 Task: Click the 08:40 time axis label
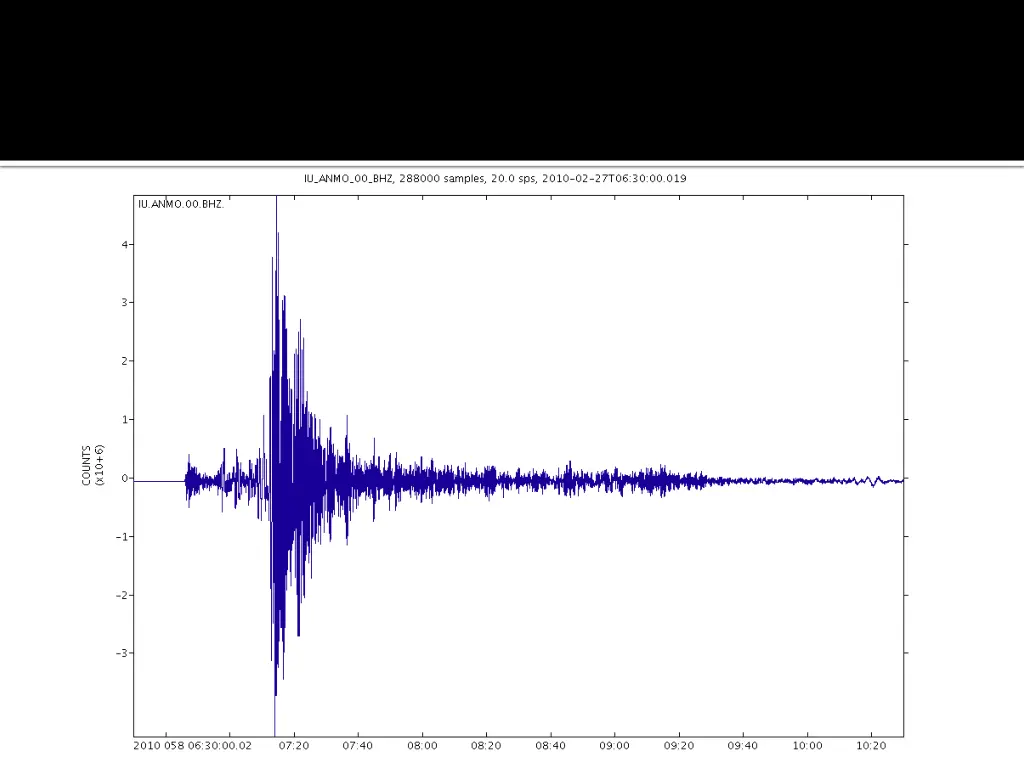pos(550,746)
